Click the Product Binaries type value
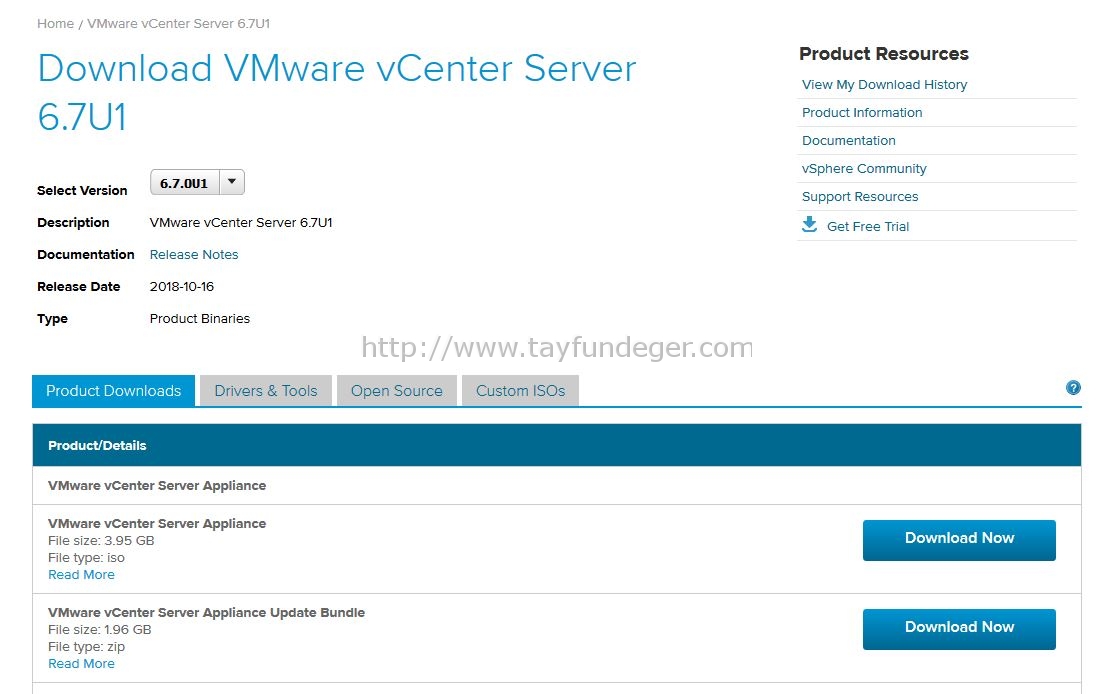Viewport: 1110px width, 694px height. [x=200, y=319]
